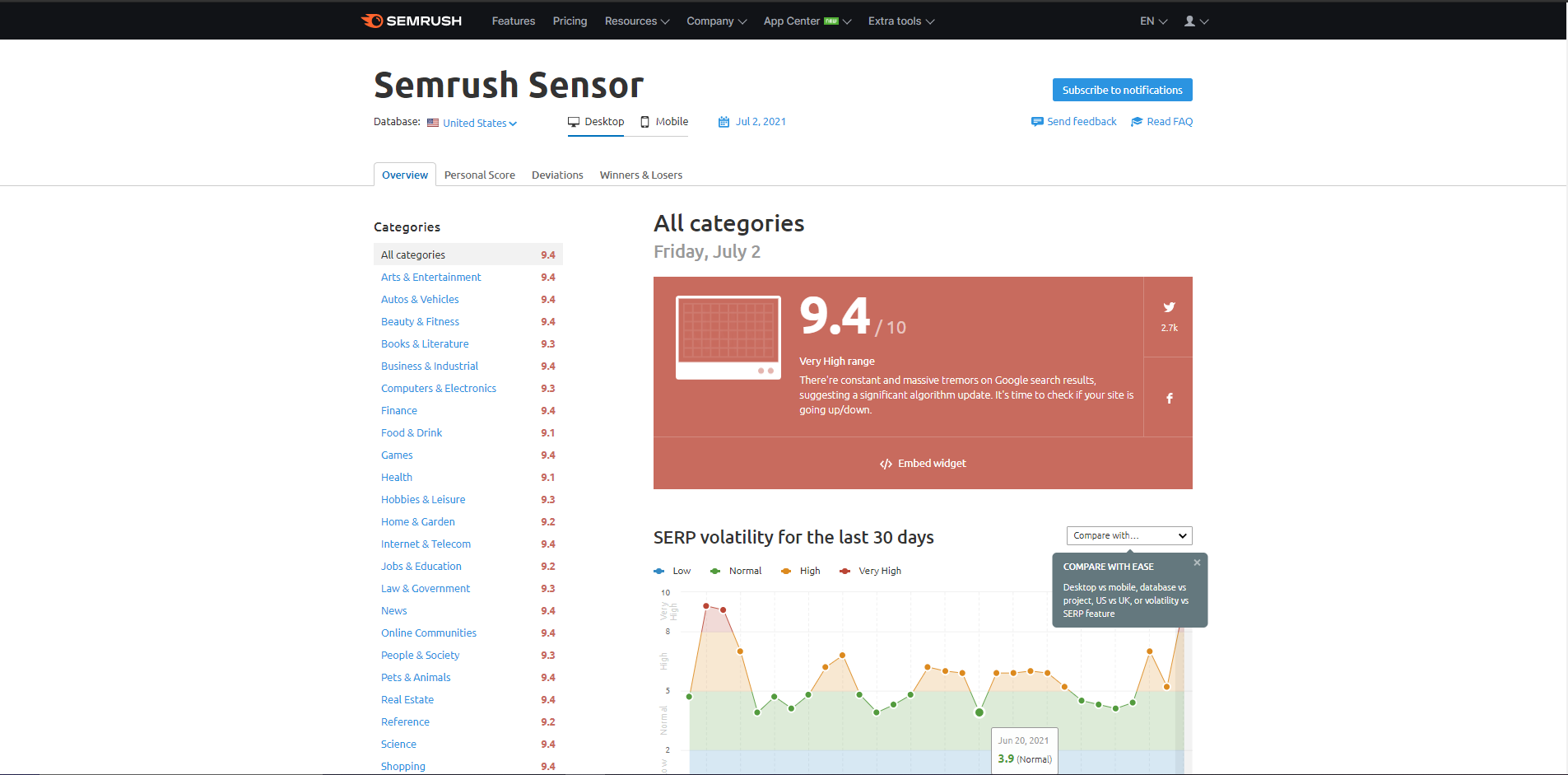The height and width of the screenshot is (775, 1568).
Task: Expand the Resources menu
Action: (637, 21)
